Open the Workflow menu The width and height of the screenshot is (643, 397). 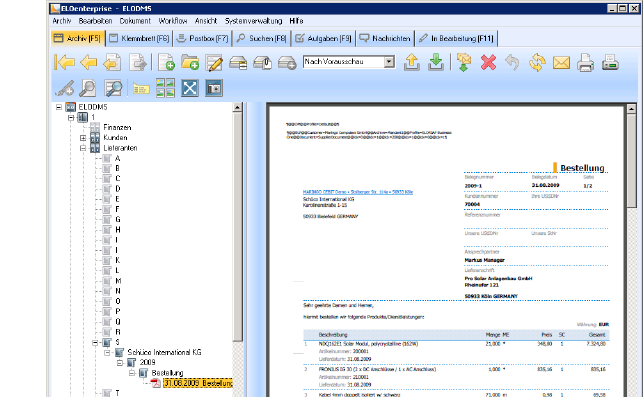[x=173, y=21]
